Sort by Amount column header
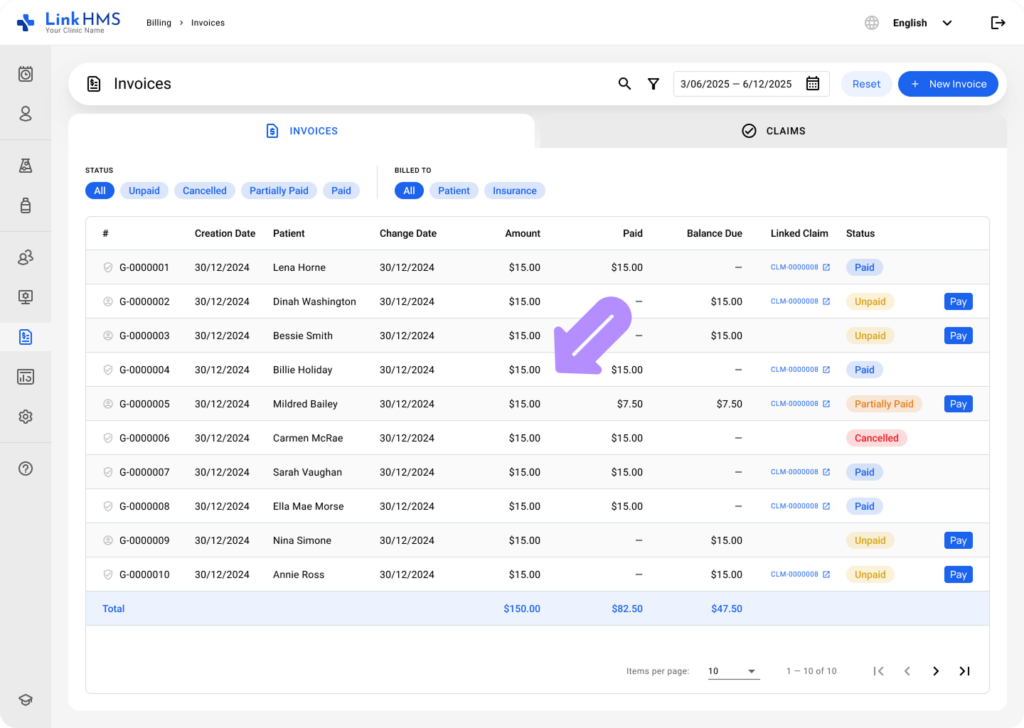The height and width of the screenshot is (728, 1024). [x=522, y=233]
